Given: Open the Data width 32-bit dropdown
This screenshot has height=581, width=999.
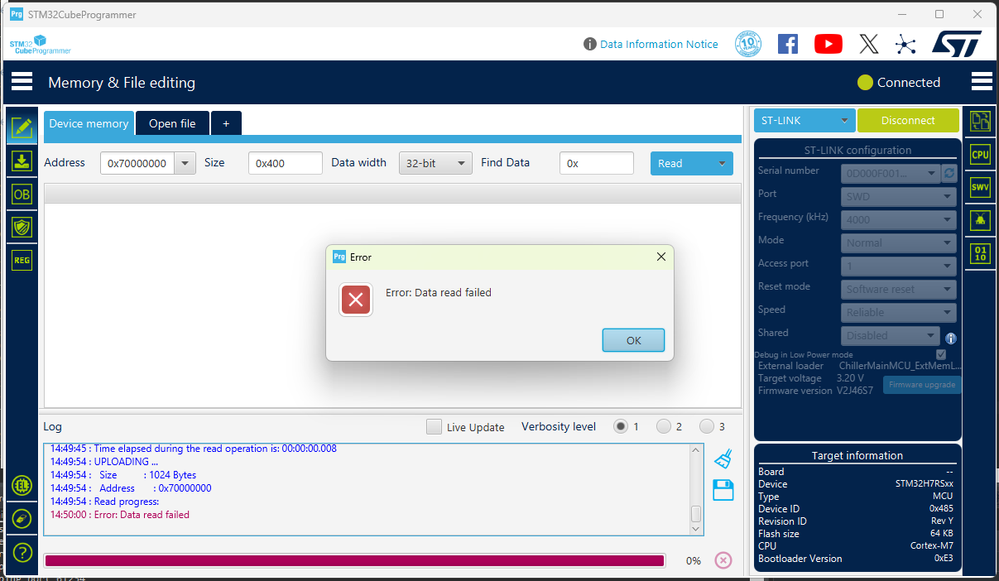Looking at the screenshot, I should (435, 163).
